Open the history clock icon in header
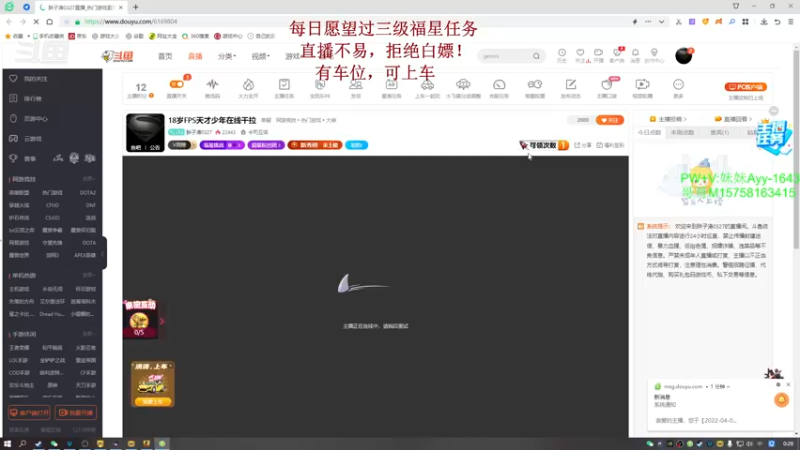The width and height of the screenshot is (800, 450). (x=562, y=55)
